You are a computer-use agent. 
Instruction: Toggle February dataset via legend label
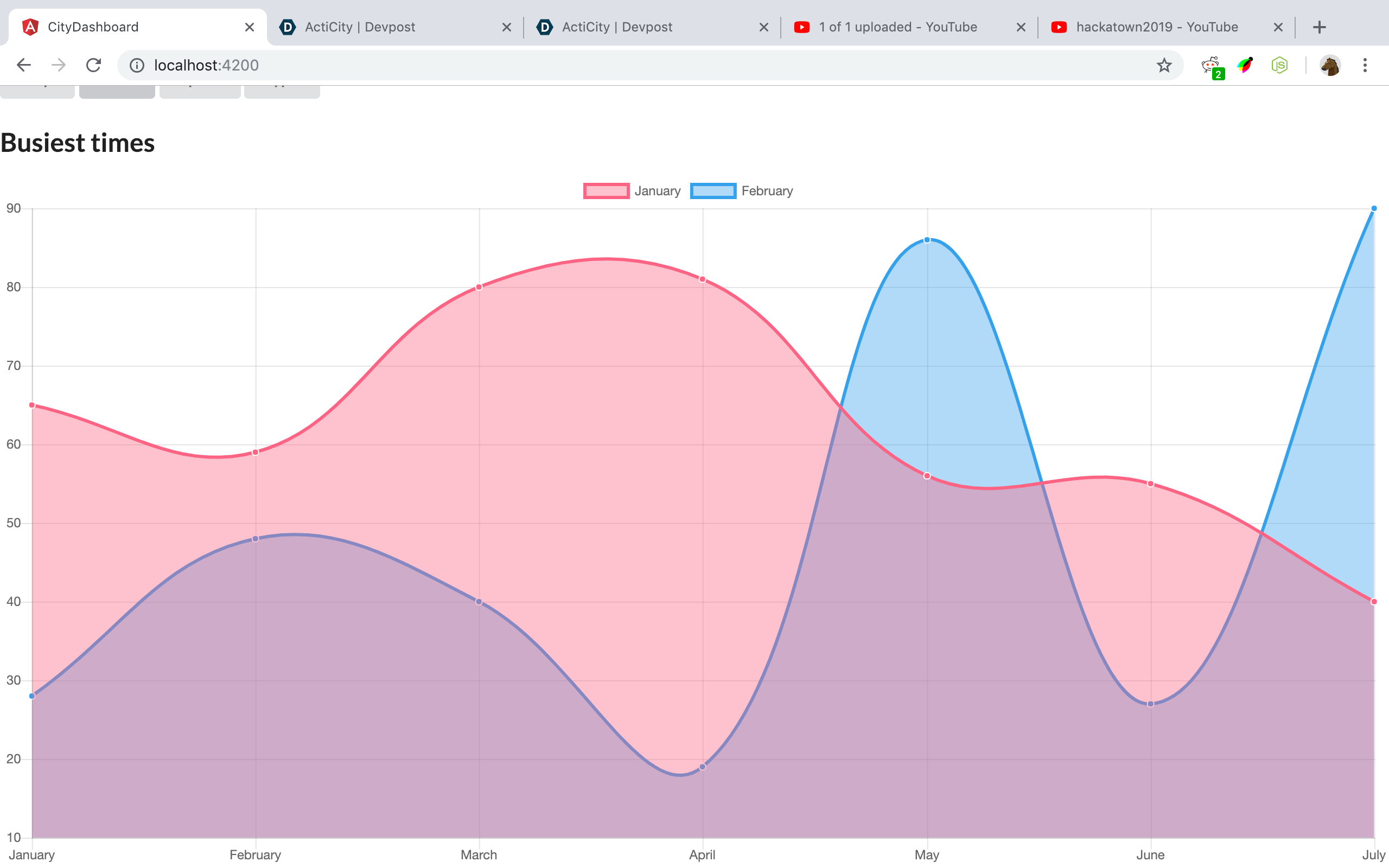click(x=767, y=190)
